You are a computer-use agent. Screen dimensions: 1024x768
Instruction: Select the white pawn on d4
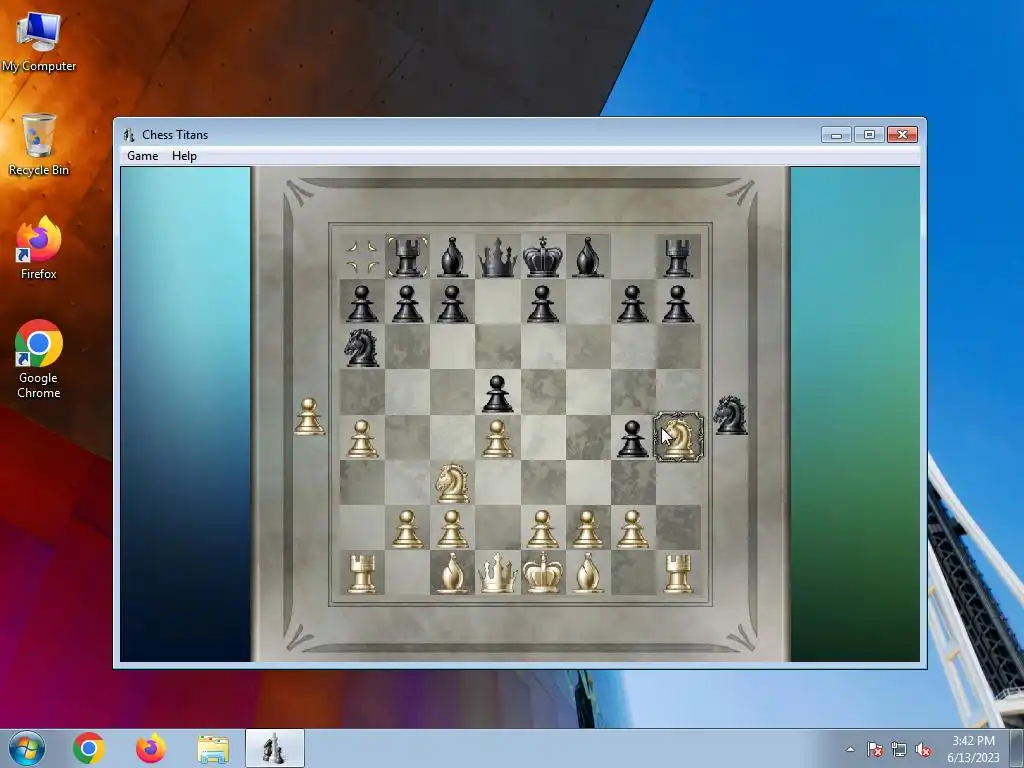coord(498,438)
